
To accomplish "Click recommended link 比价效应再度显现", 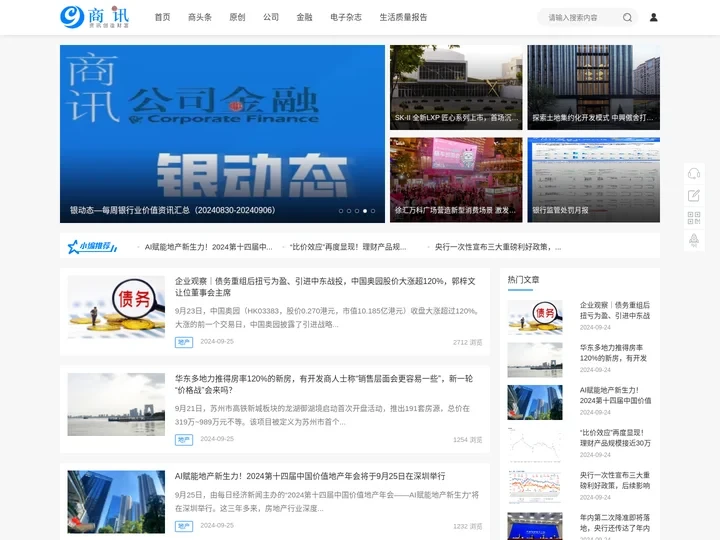I will coord(348,247).
